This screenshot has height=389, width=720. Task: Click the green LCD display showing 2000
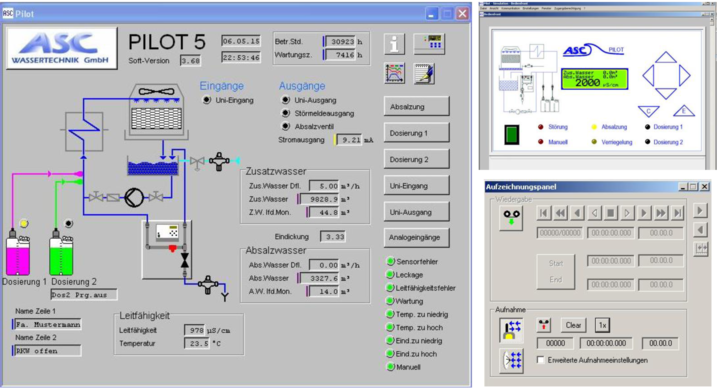coord(594,79)
